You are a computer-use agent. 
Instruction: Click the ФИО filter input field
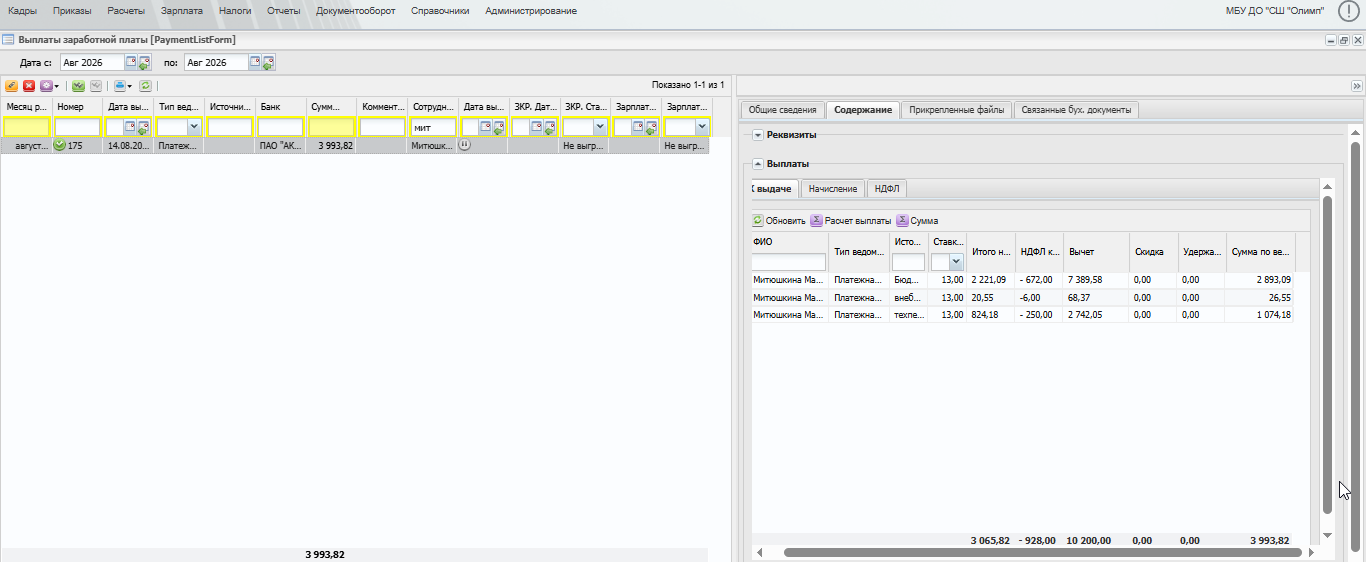click(789, 262)
